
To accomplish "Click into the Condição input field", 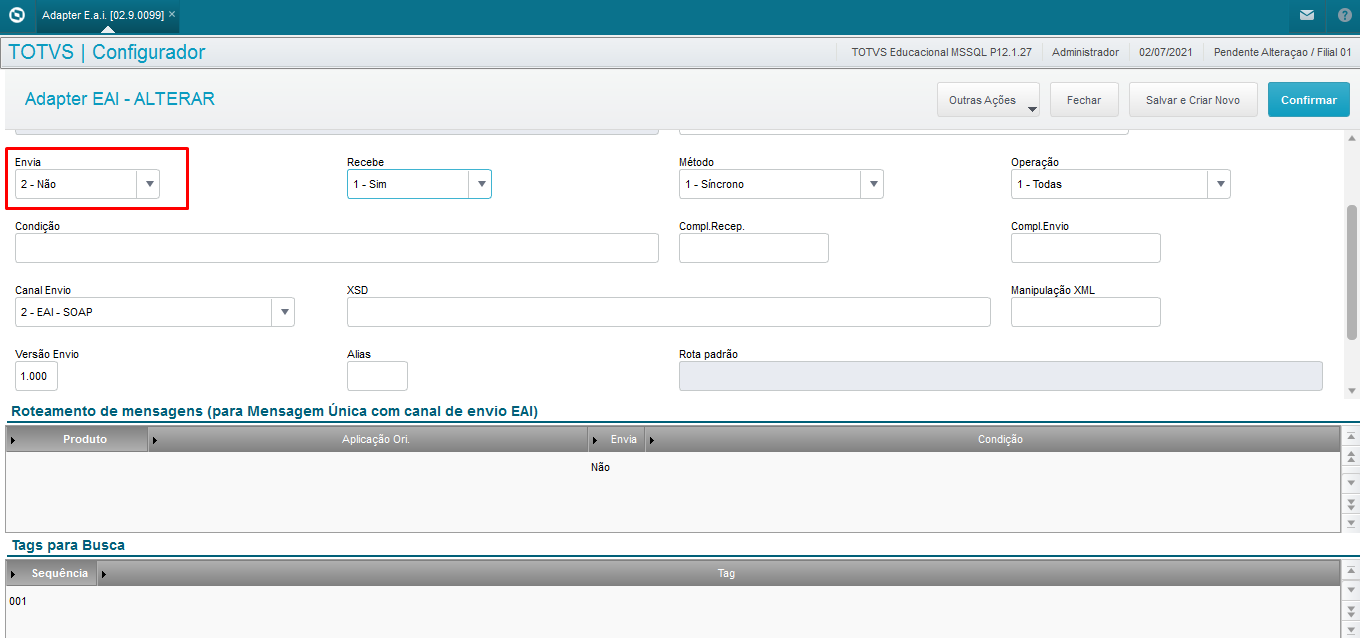I will (x=337, y=248).
